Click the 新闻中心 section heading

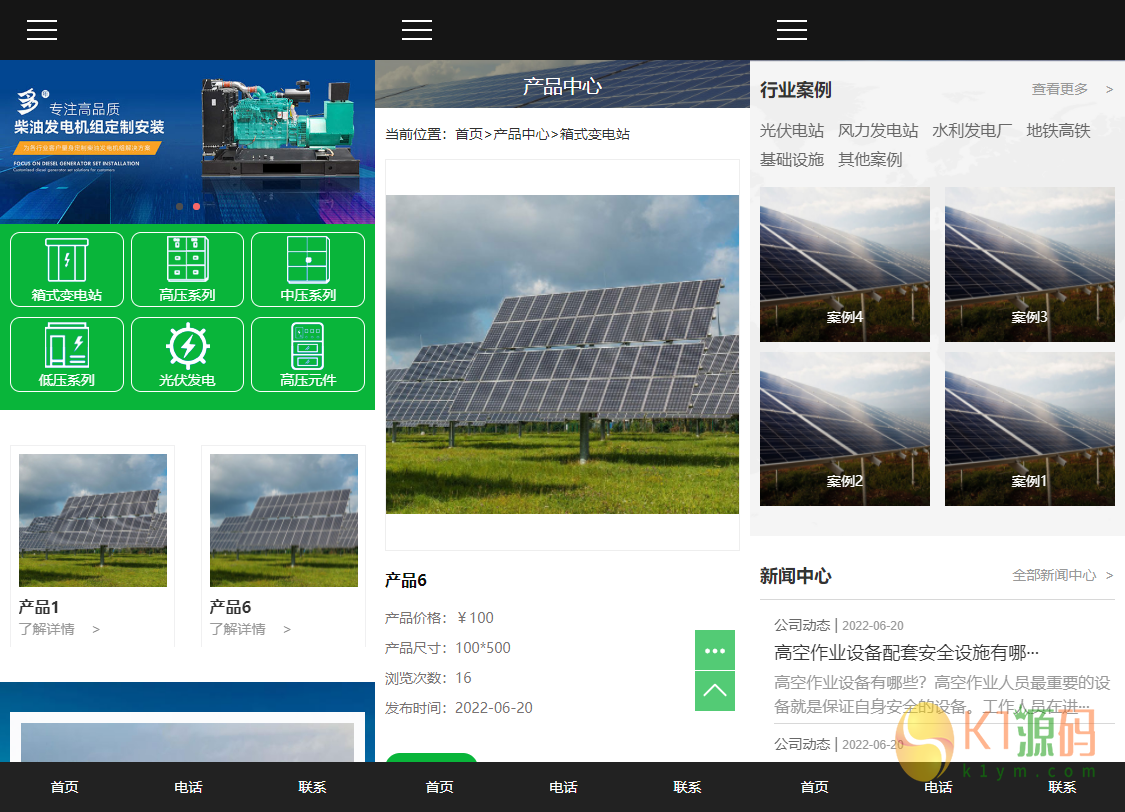[796, 576]
